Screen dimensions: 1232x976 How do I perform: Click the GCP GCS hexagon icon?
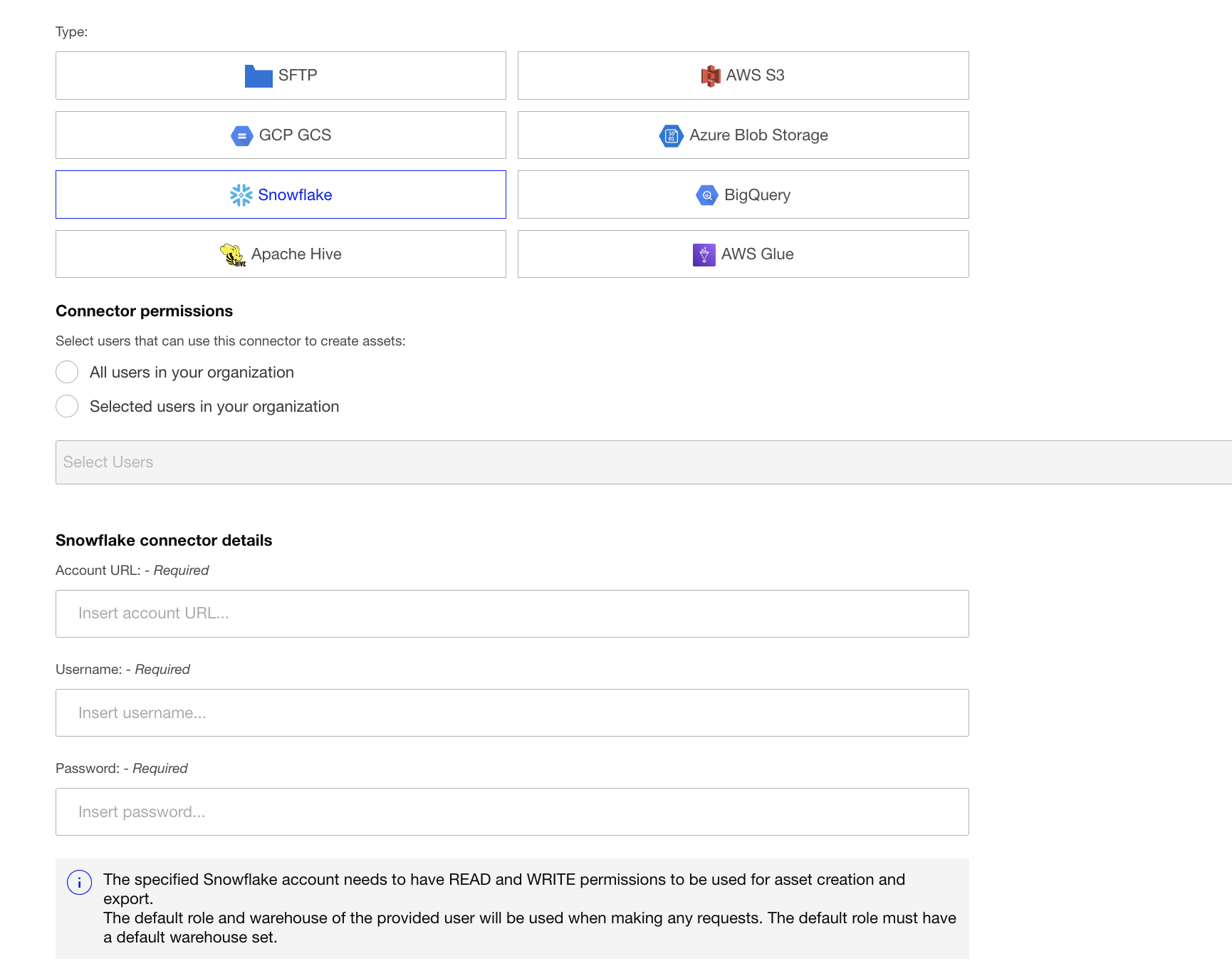click(242, 135)
